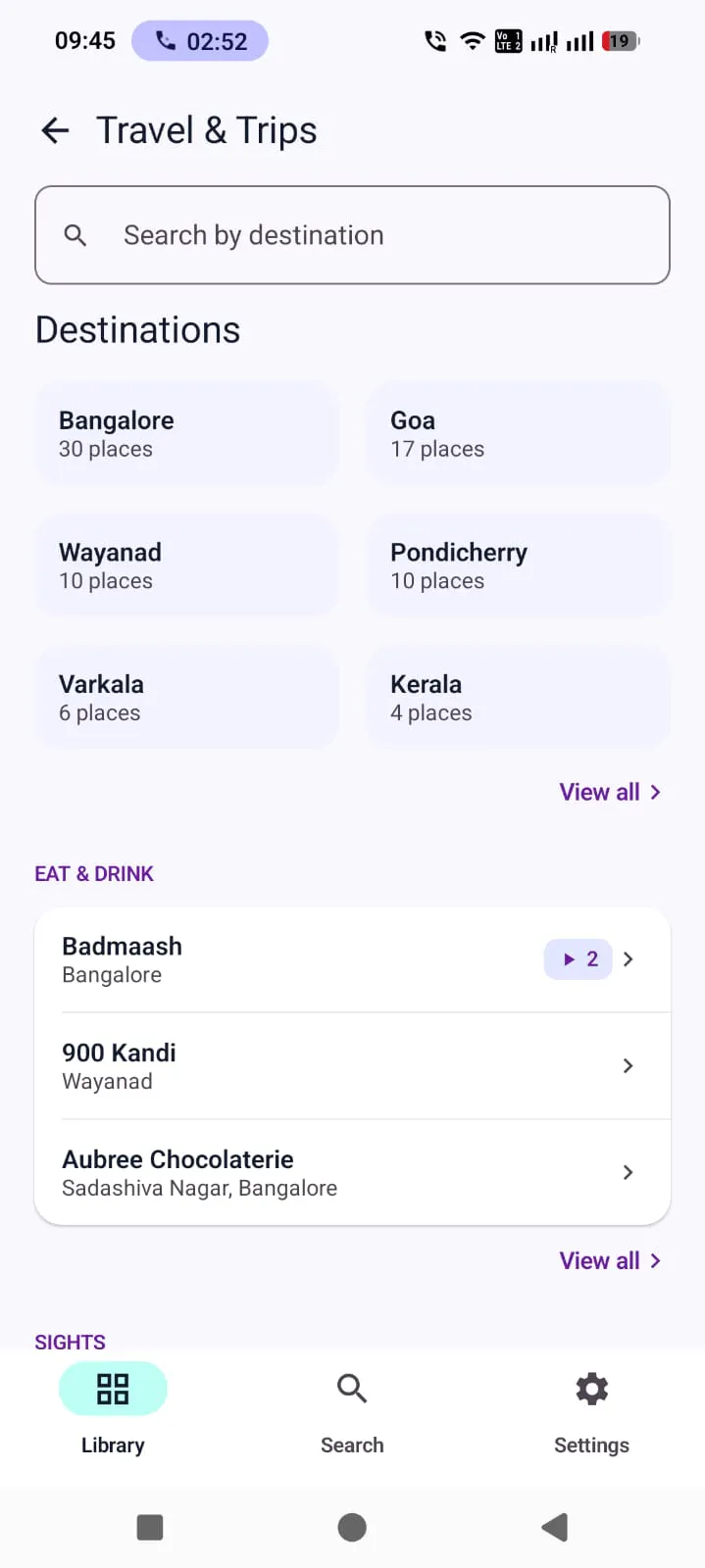Open Aubree Chocolaterie via its chevron
The image size is (705, 1568).
(x=629, y=1172)
